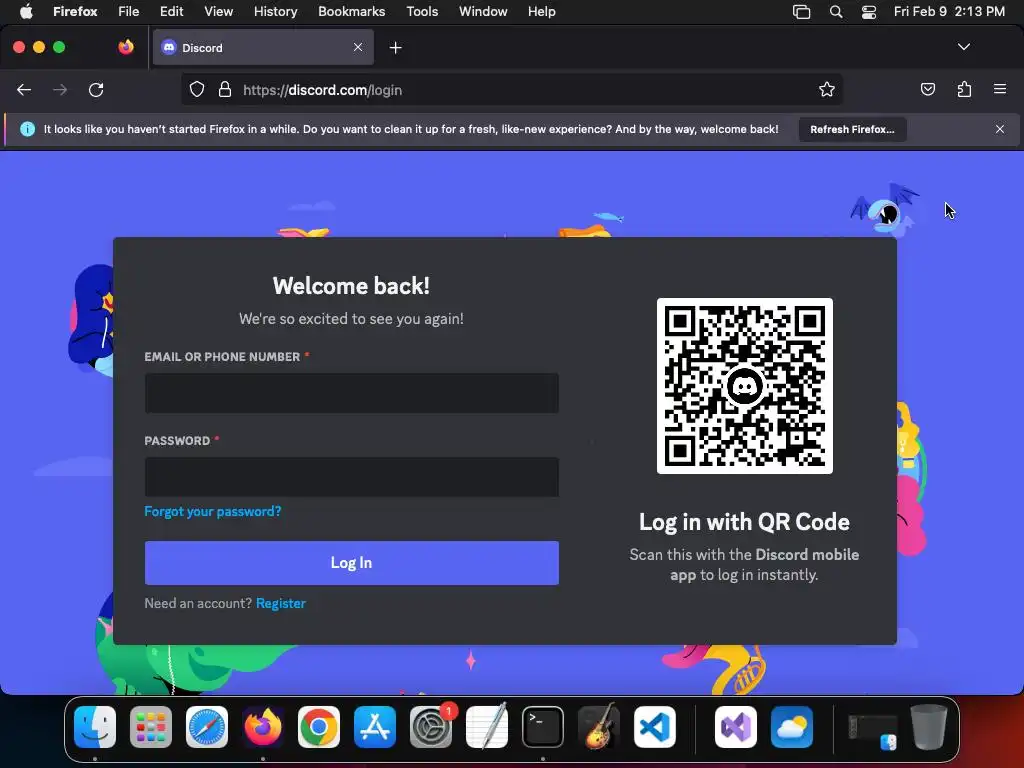Click the Email or Phone Number field
This screenshot has width=1024, height=768.
click(x=351, y=393)
